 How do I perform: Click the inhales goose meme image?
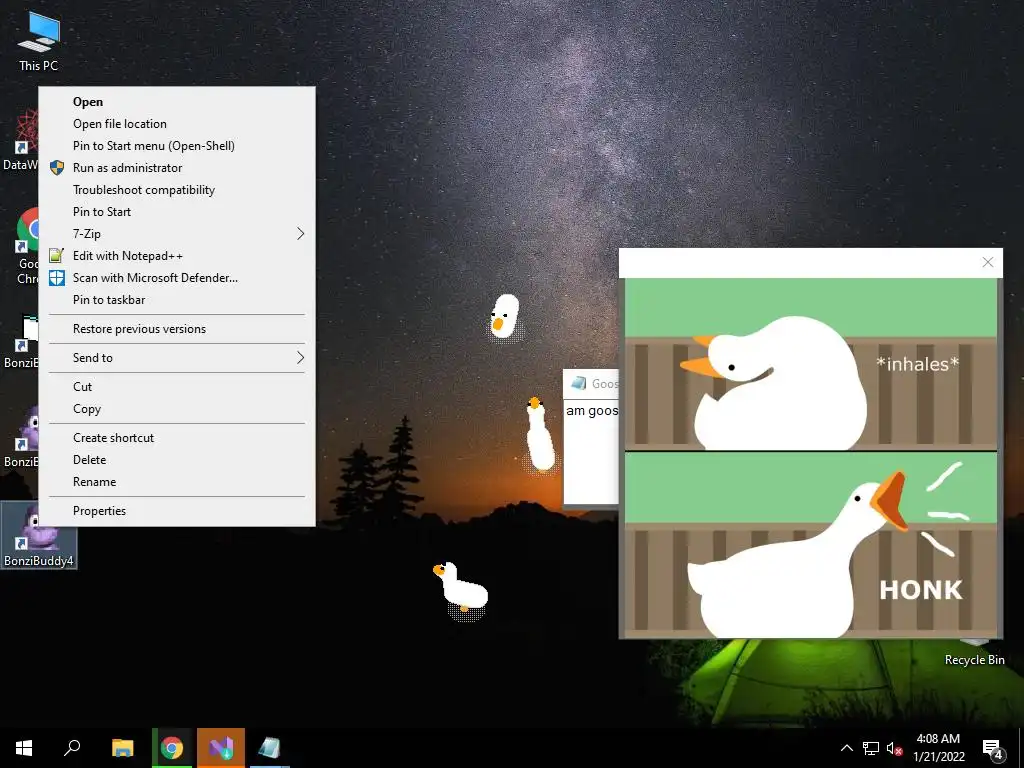tap(810, 364)
